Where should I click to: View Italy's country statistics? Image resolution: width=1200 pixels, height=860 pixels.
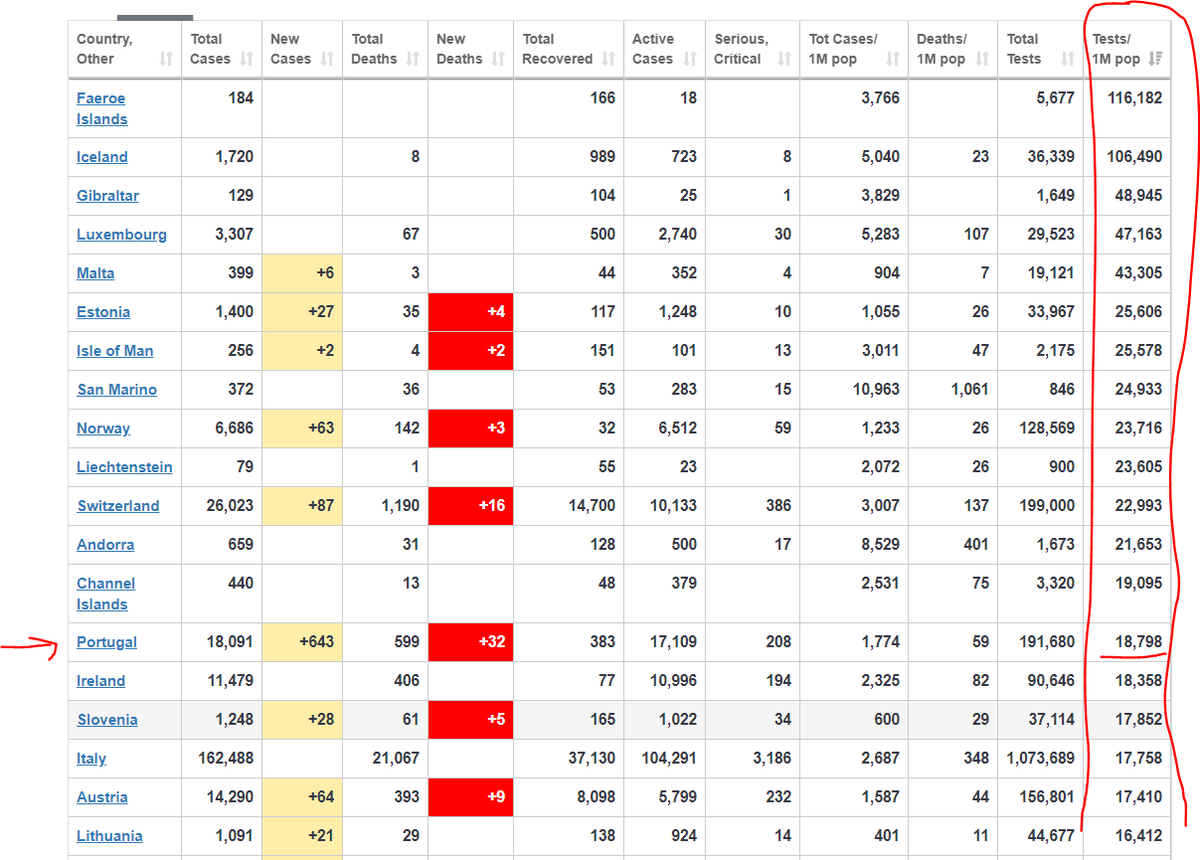tap(91, 758)
